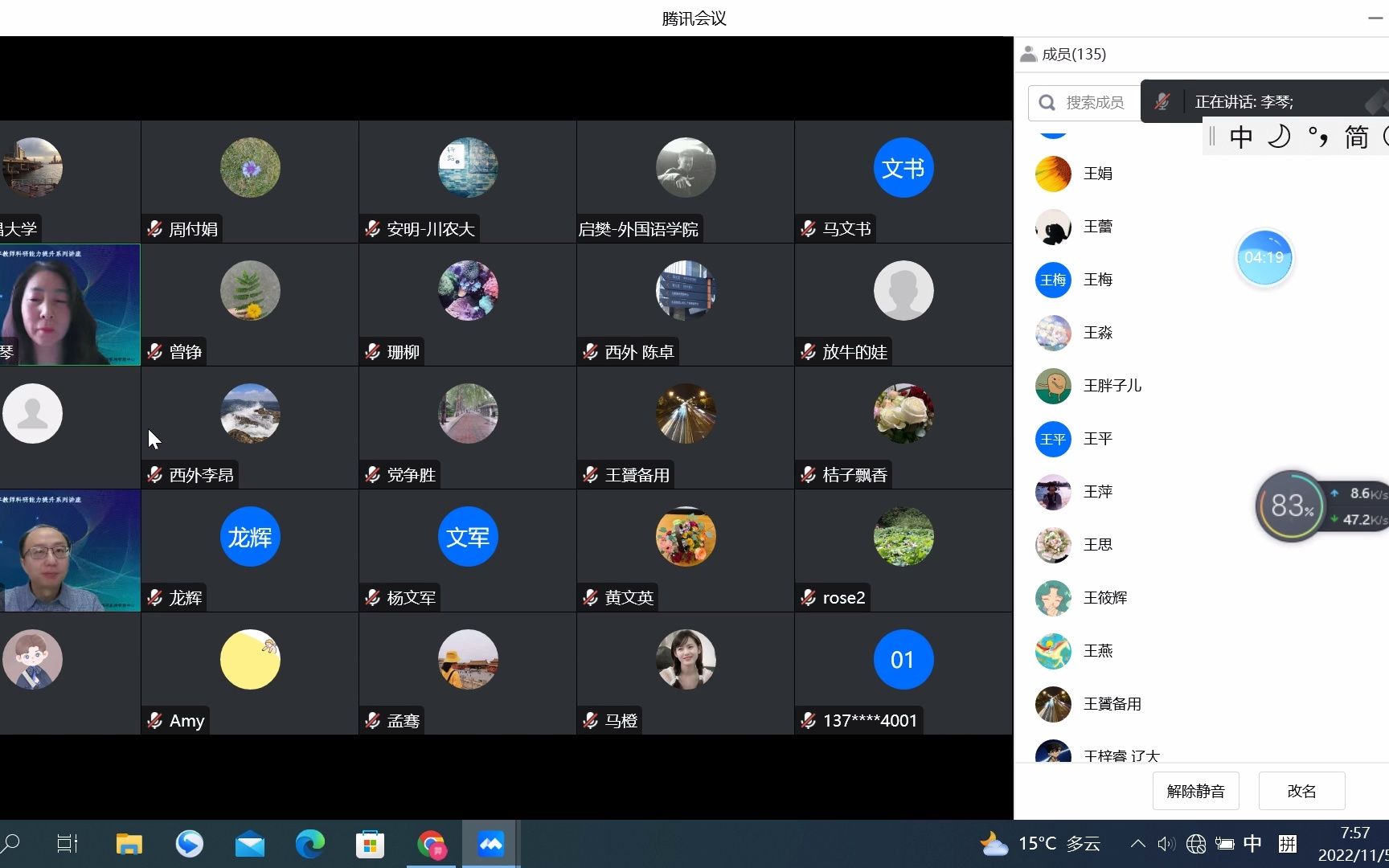Click the muted mic icon for 马文书

point(809,229)
